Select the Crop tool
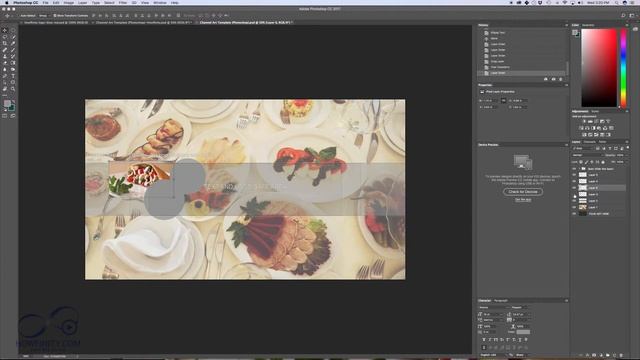The image size is (640, 360). pyautogui.click(x=4, y=43)
